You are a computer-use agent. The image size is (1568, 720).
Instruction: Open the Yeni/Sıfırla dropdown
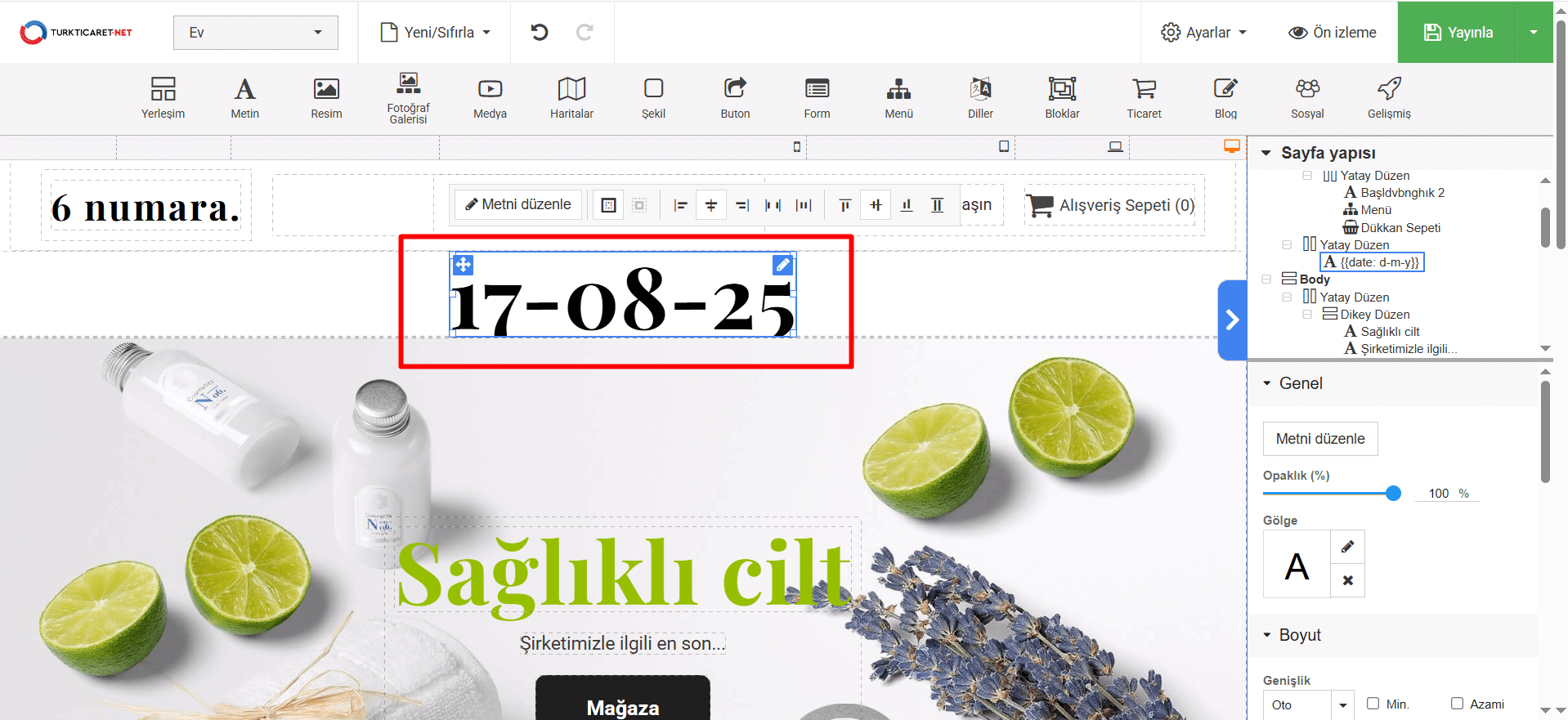pyautogui.click(x=436, y=32)
